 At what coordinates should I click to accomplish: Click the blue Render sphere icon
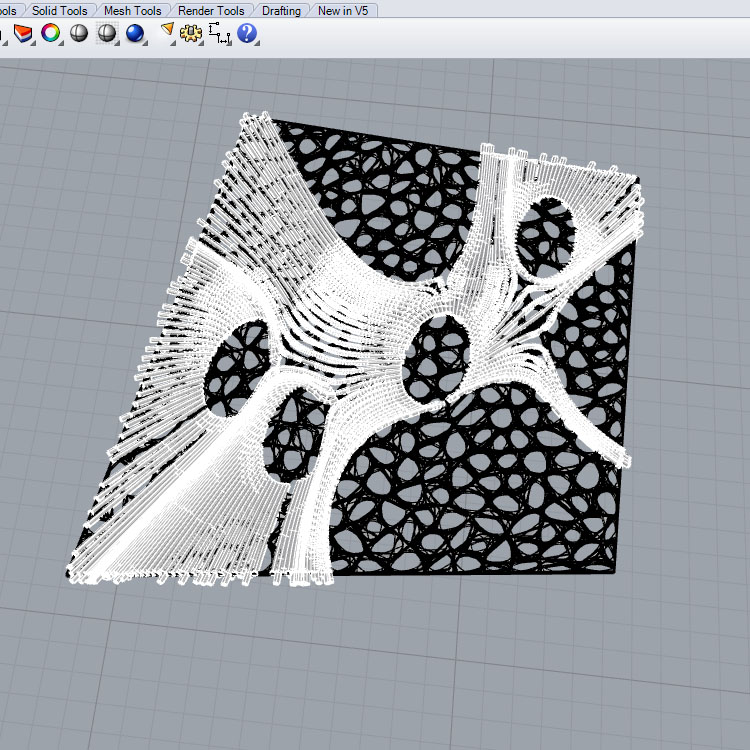(135, 34)
